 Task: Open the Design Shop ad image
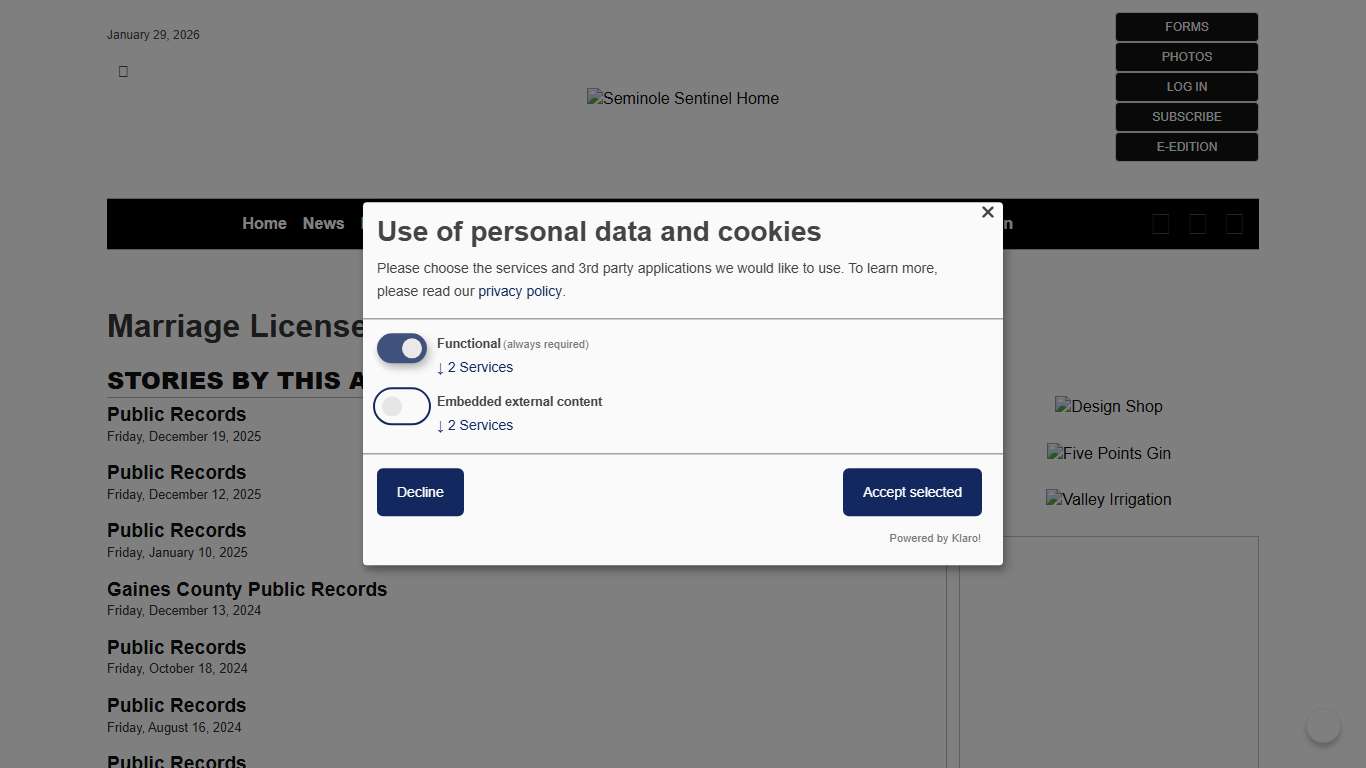(x=1108, y=407)
